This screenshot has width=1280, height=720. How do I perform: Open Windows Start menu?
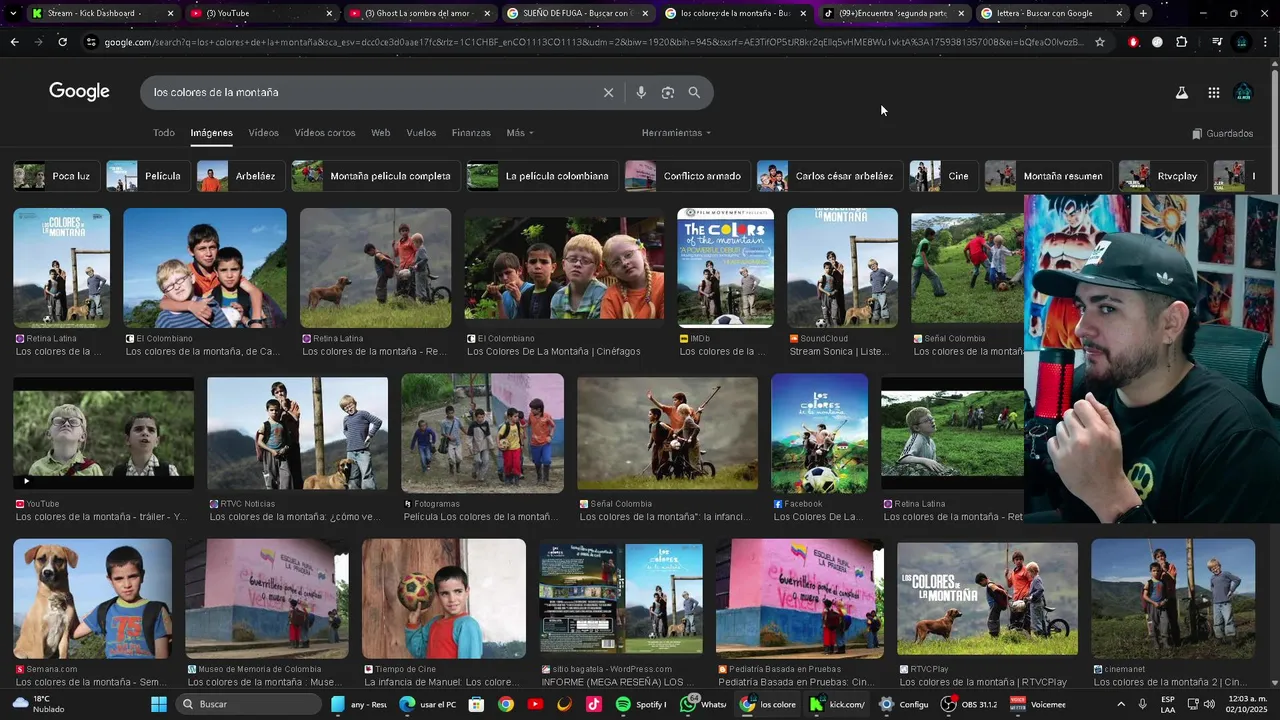[159, 704]
